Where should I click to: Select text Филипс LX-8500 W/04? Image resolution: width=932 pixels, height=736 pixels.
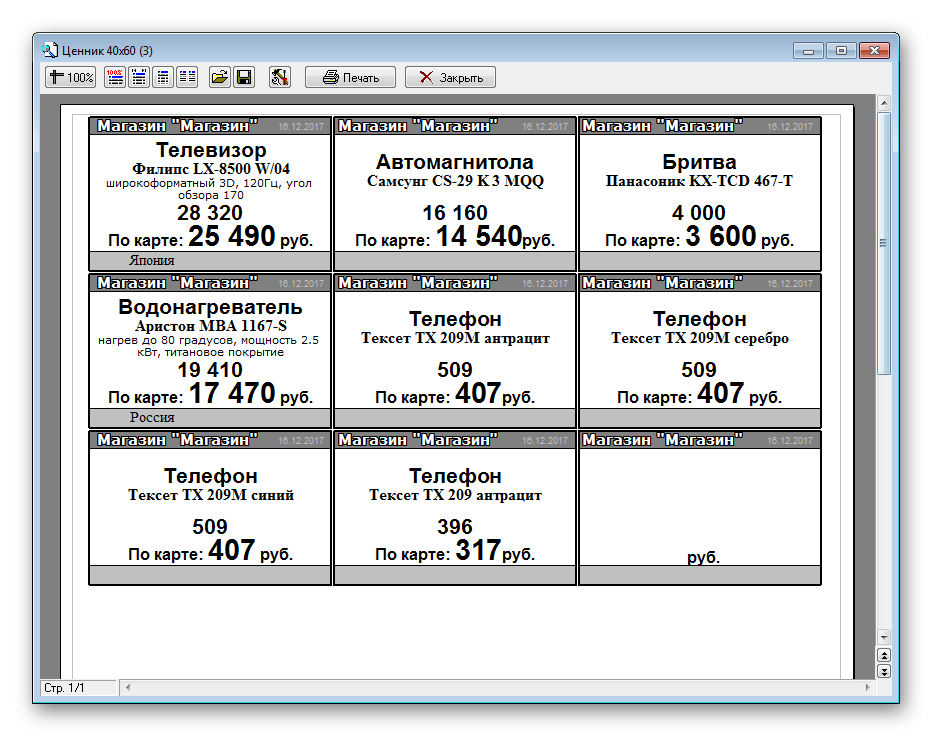click(211, 169)
